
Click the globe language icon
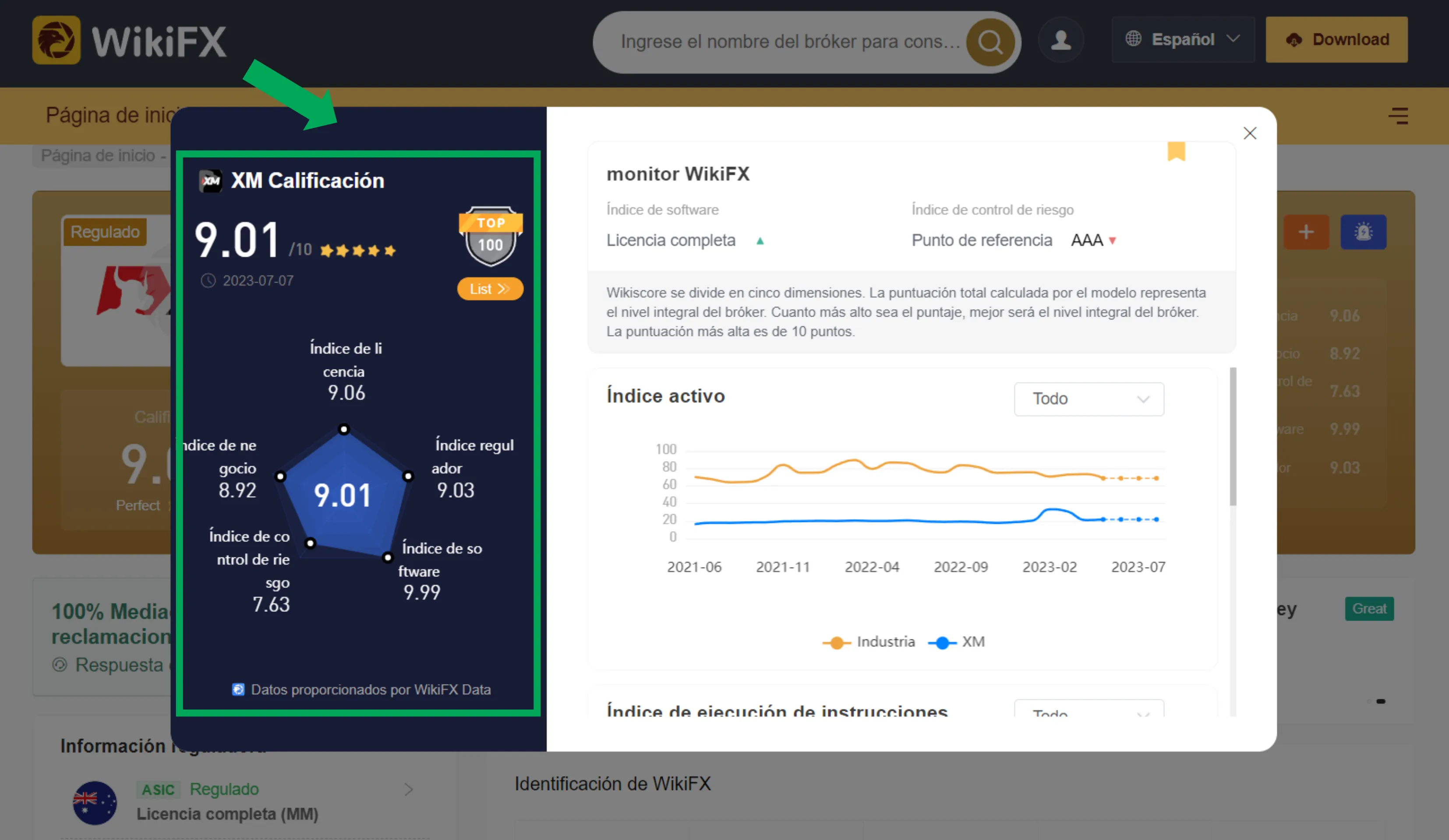(x=1133, y=39)
